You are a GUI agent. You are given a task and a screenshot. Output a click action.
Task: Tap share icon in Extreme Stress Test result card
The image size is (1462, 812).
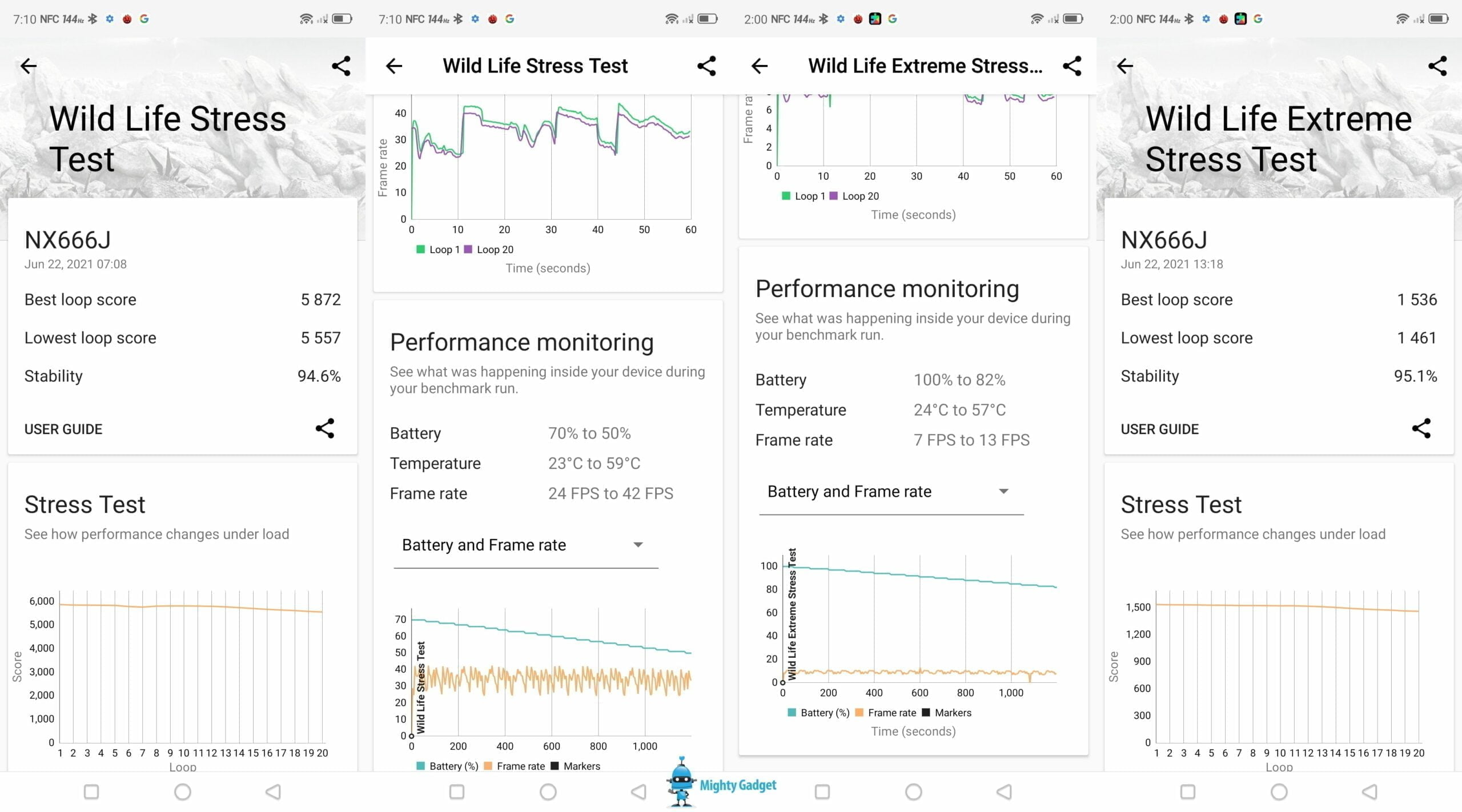pos(1421,428)
